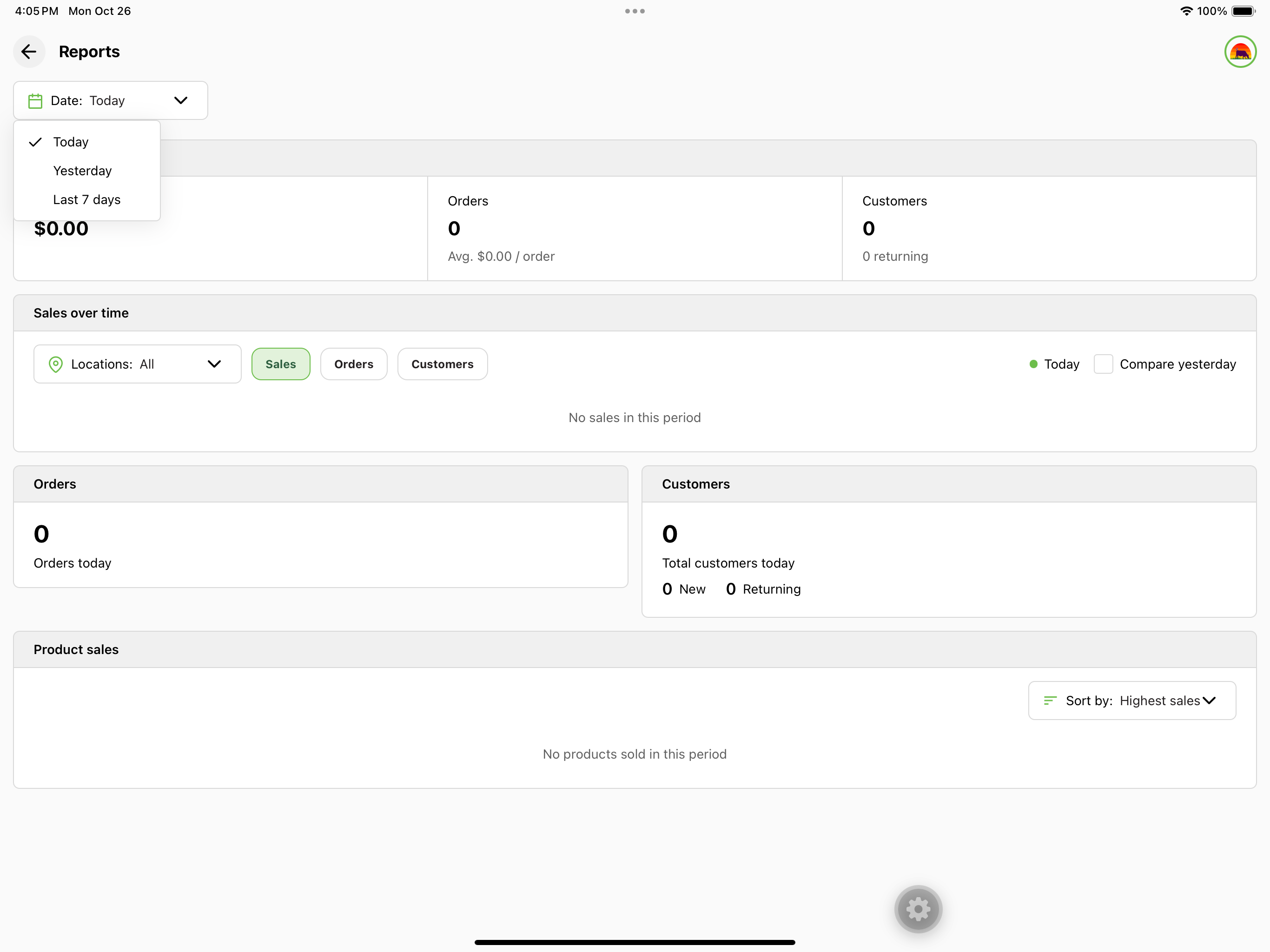Tap the three dots at top center

click(x=635, y=11)
